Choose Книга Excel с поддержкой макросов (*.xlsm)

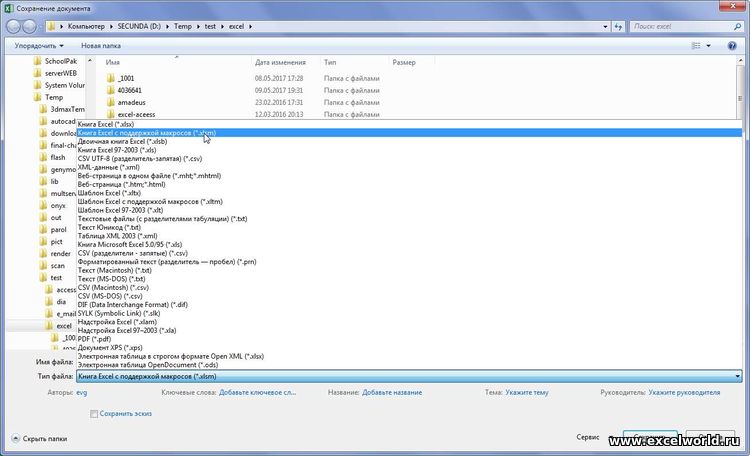coord(409,133)
